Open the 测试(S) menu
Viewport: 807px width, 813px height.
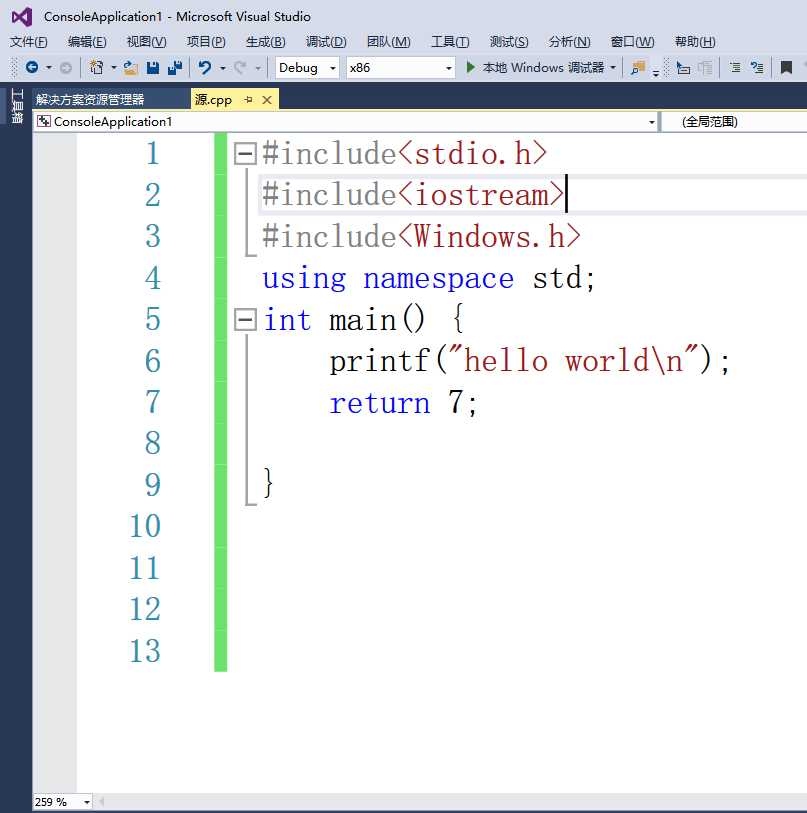(509, 41)
